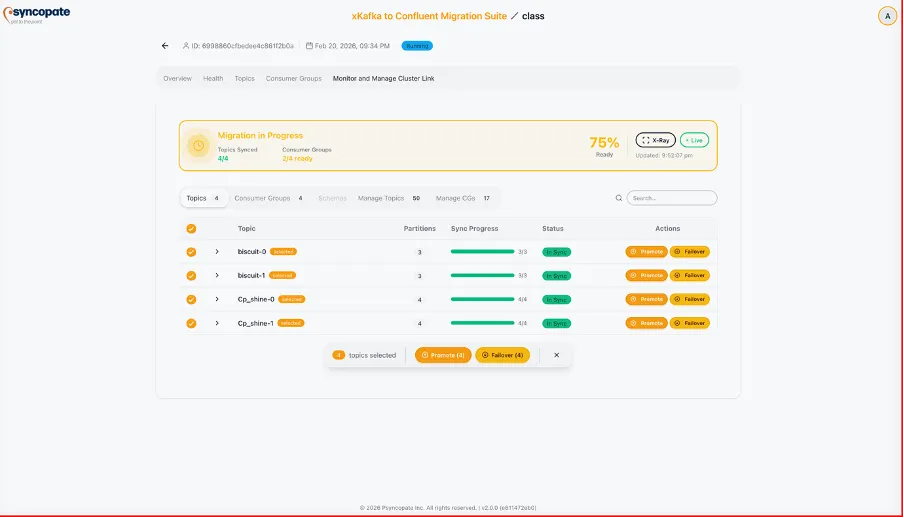Expand the biscuit-0 row
Image resolution: width=904 pixels, height=518 pixels.
[217, 252]
